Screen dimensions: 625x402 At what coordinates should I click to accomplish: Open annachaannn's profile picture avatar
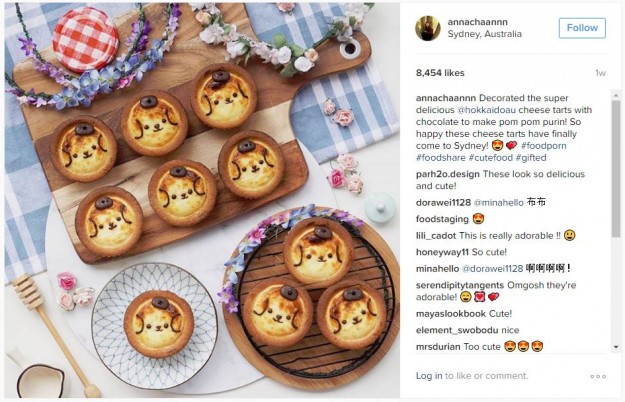point(427,28)
